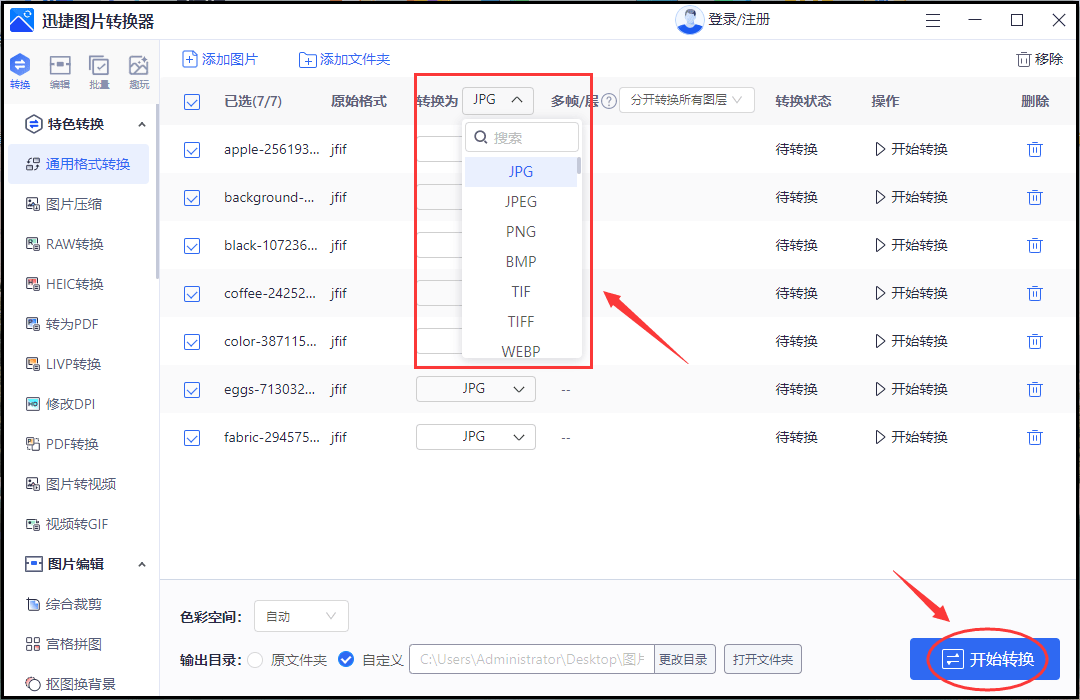Uncheck the black-107236 checkbox

[x=192, y=246]
